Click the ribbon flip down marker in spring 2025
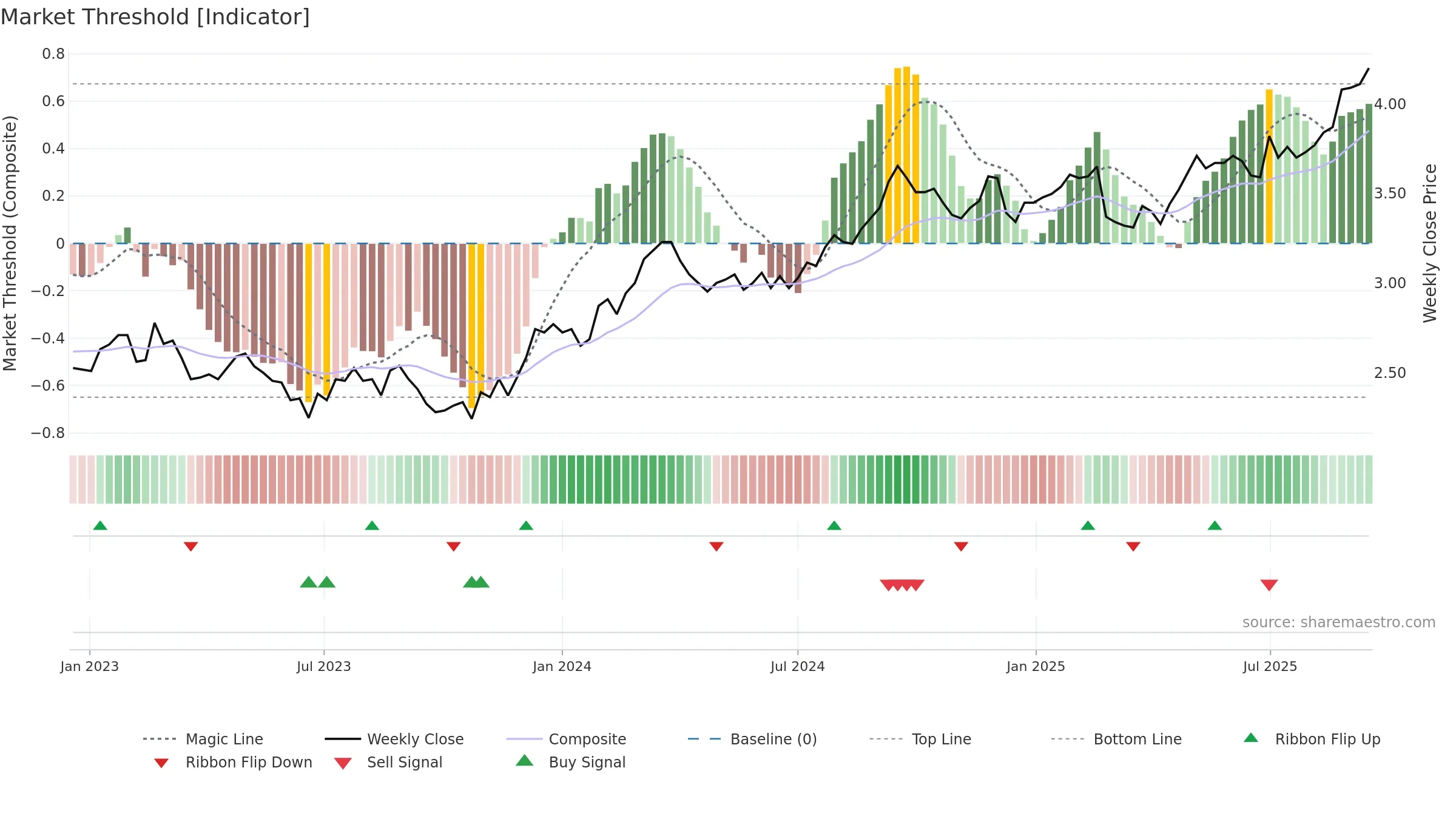The image size is (1456, 819). click(1133, 547)
